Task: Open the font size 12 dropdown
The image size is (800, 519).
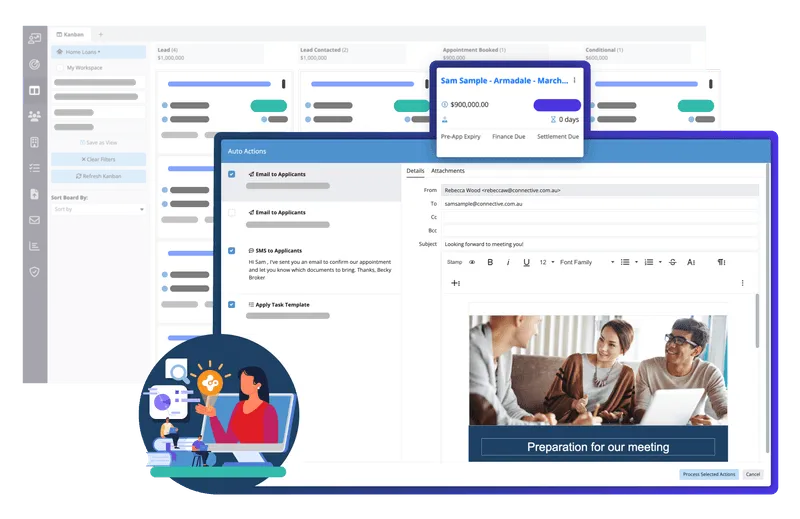Action: (x=547, y=262)
